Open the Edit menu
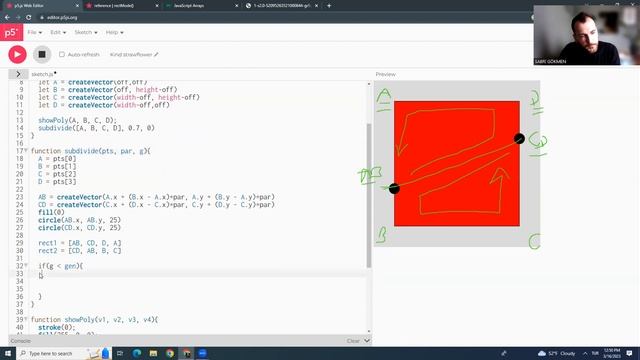Viewport: 640px width, 360px height. pos(58,32)
